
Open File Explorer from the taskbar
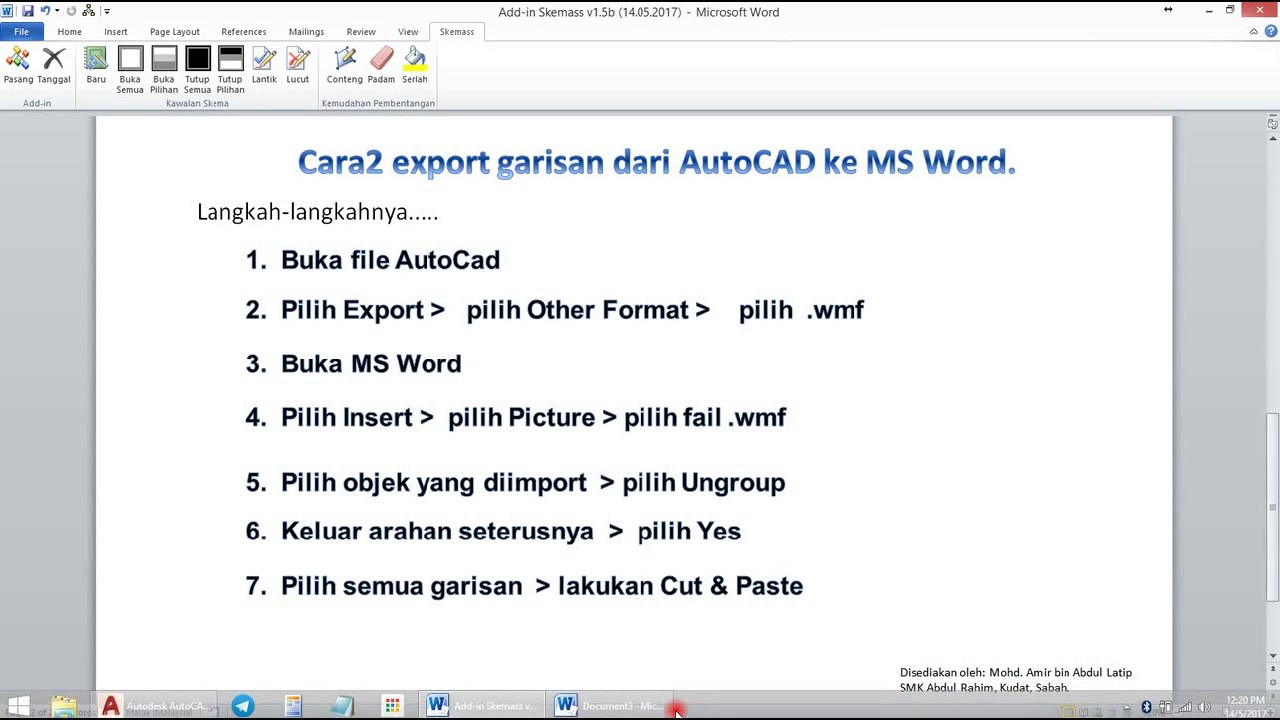64,707
